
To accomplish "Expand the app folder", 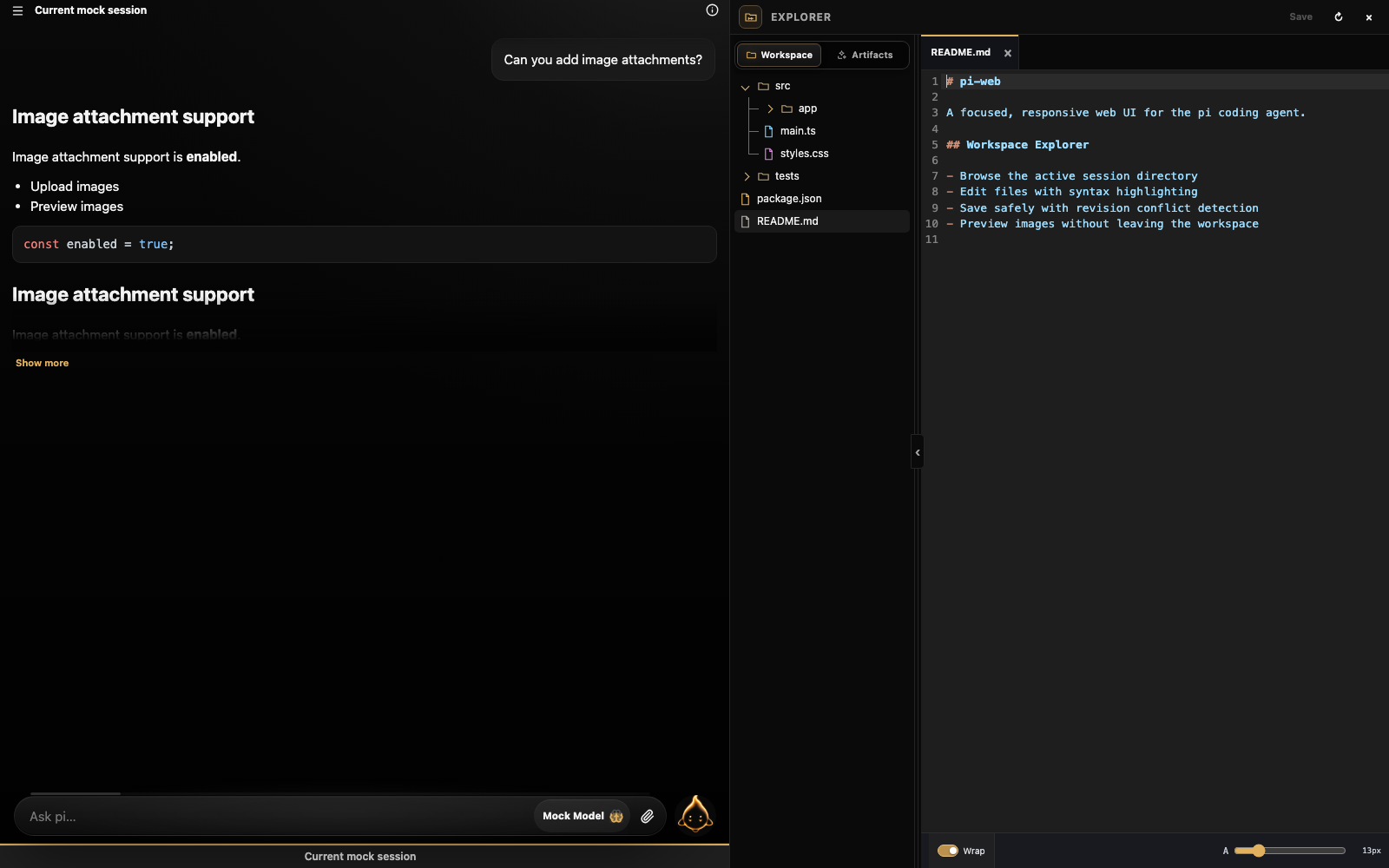I will [x=770, y=108].
